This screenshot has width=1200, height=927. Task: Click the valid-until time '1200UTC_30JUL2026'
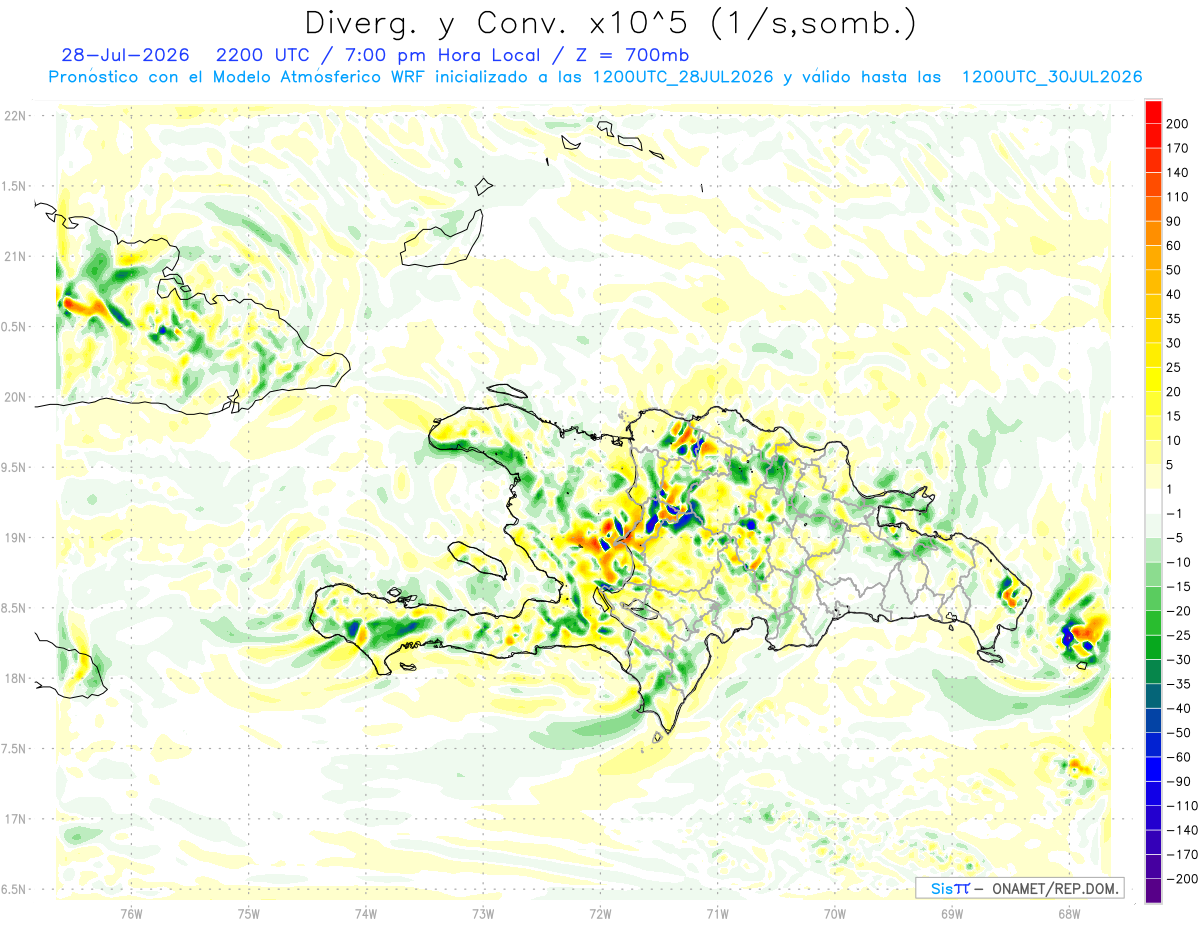click(1052, 77)
